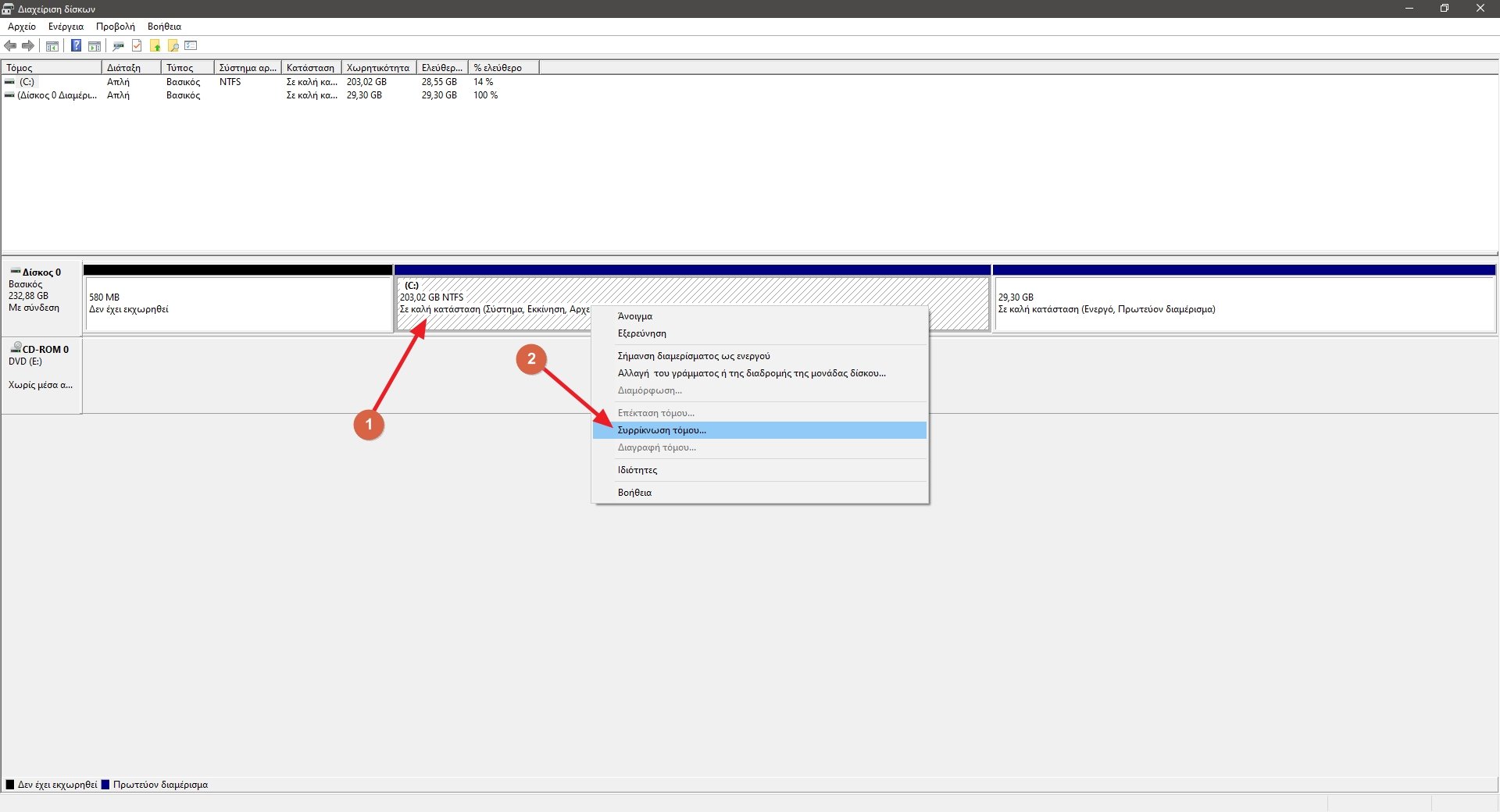Choose Ιδιότητες from the context menu

pos(637,470)
